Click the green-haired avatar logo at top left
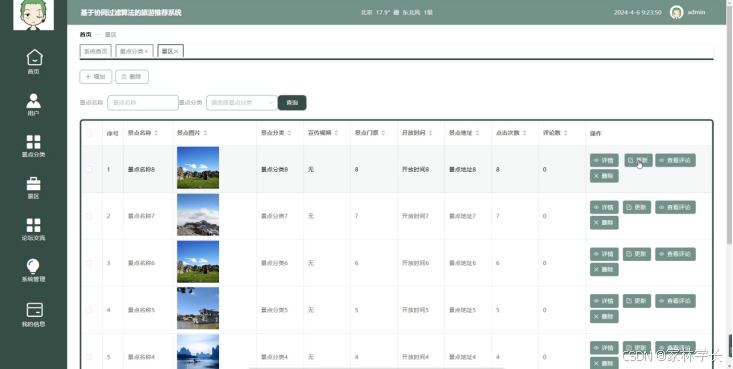733x369 pixels. click(33, 14)
